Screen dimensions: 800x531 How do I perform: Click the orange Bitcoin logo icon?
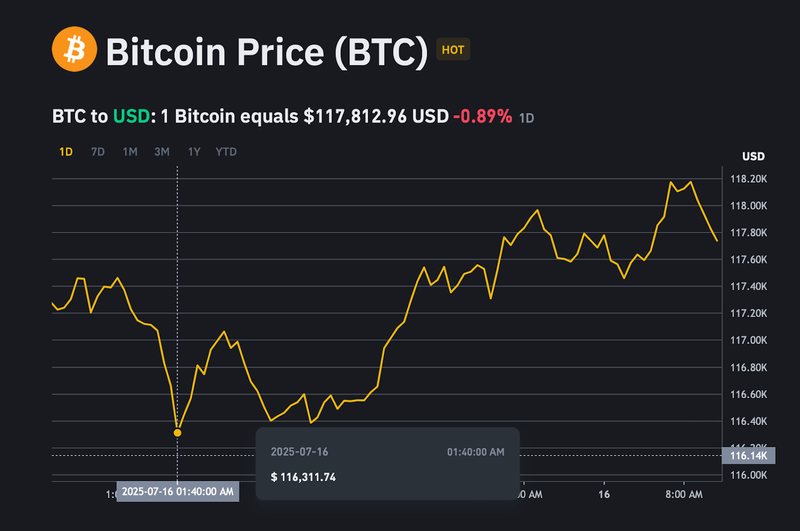tap(74, 49)
